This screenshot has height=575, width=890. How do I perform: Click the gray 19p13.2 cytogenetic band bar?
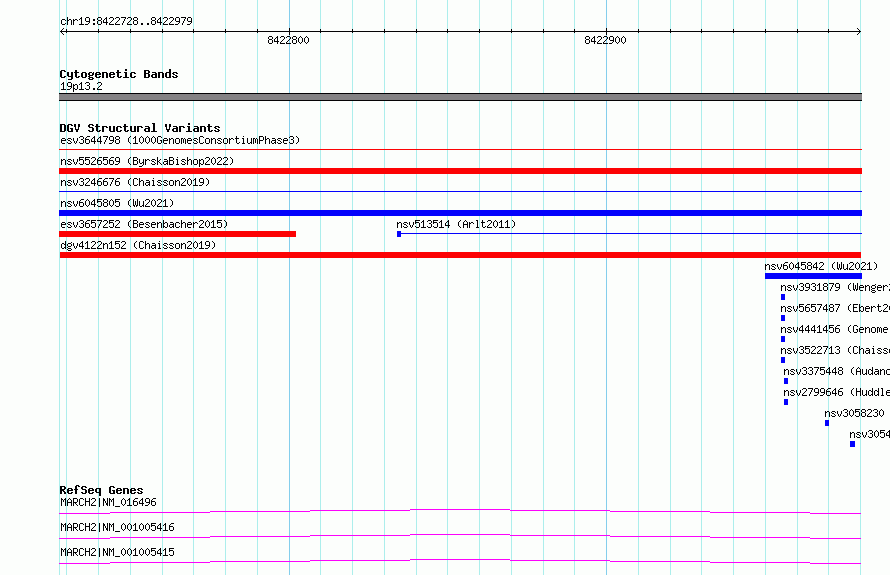pyautogui.click(x=460, y=97)
